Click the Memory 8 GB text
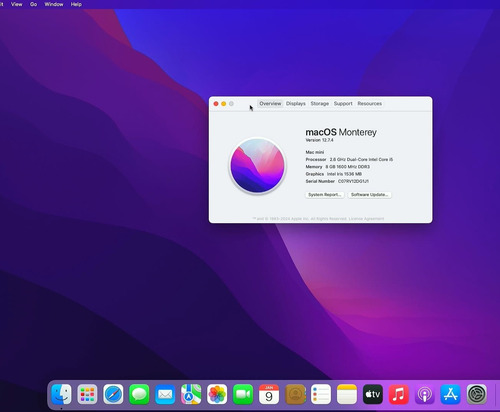The image size is (500, 412). pyautogui.click(x=338, y=167)
